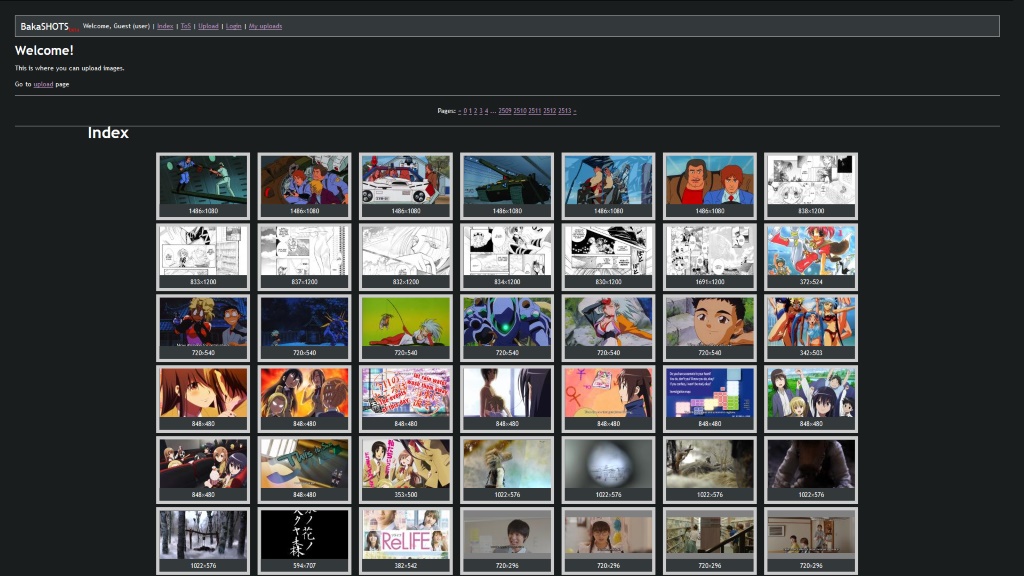Open the Upload link in header bar
This screenshot has height=576, width=1024.
(208, 26)
